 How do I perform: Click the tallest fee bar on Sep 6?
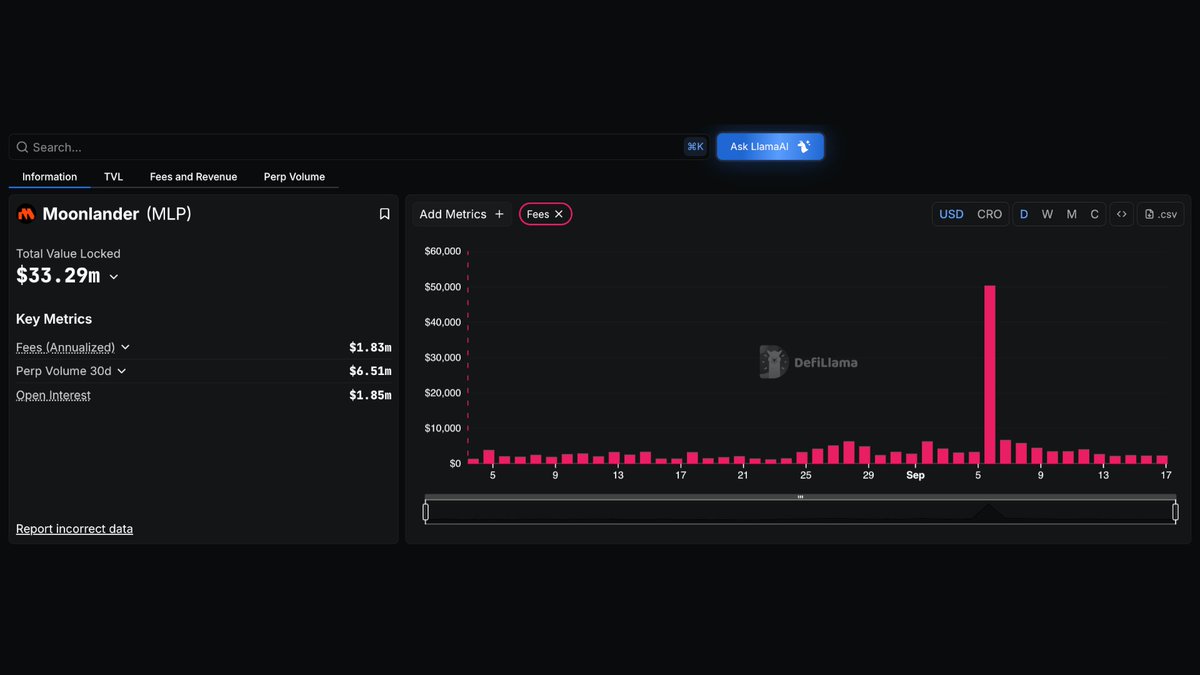[990, 375]
